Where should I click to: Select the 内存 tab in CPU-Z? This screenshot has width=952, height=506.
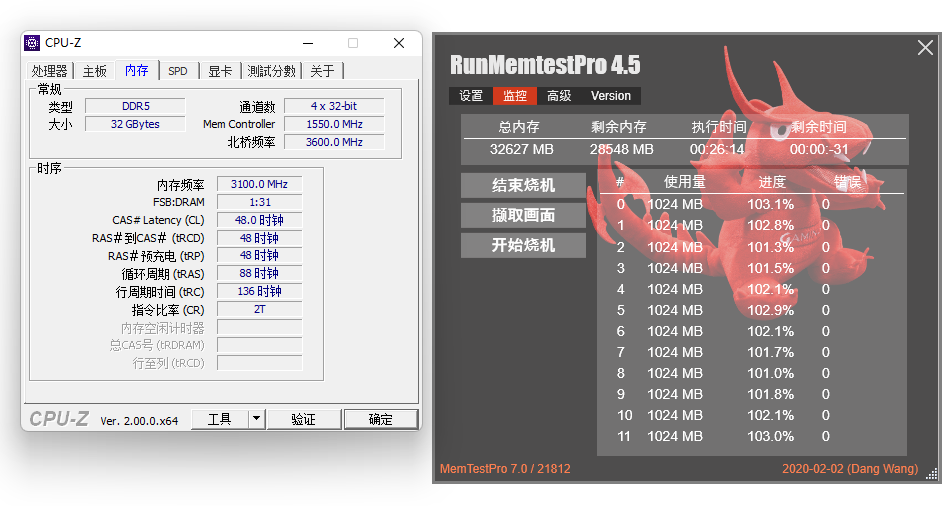[x=137, y=70]
